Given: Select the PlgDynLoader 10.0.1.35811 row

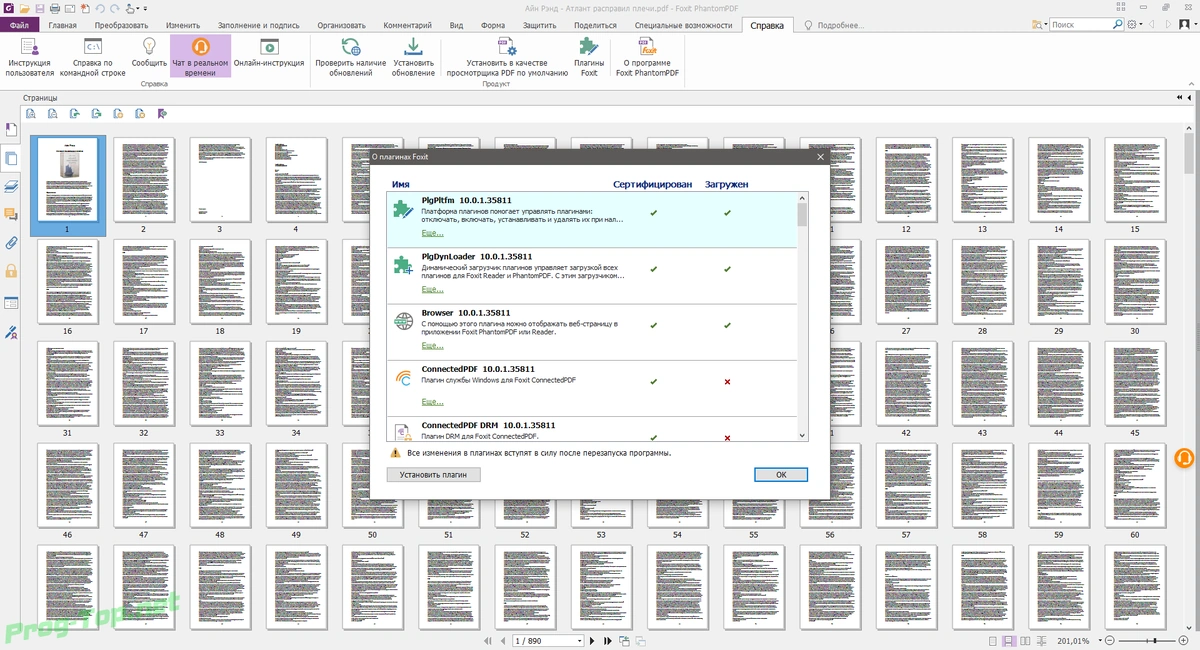Looking at the screenshot, I should click(591, 276).
